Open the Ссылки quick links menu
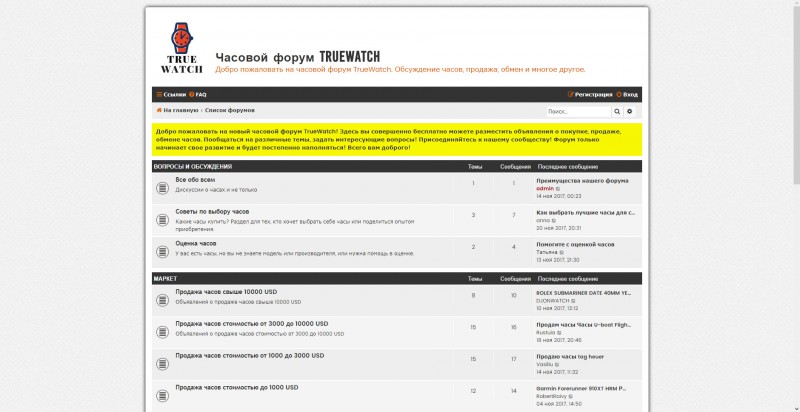 click(x=171, y=94)
